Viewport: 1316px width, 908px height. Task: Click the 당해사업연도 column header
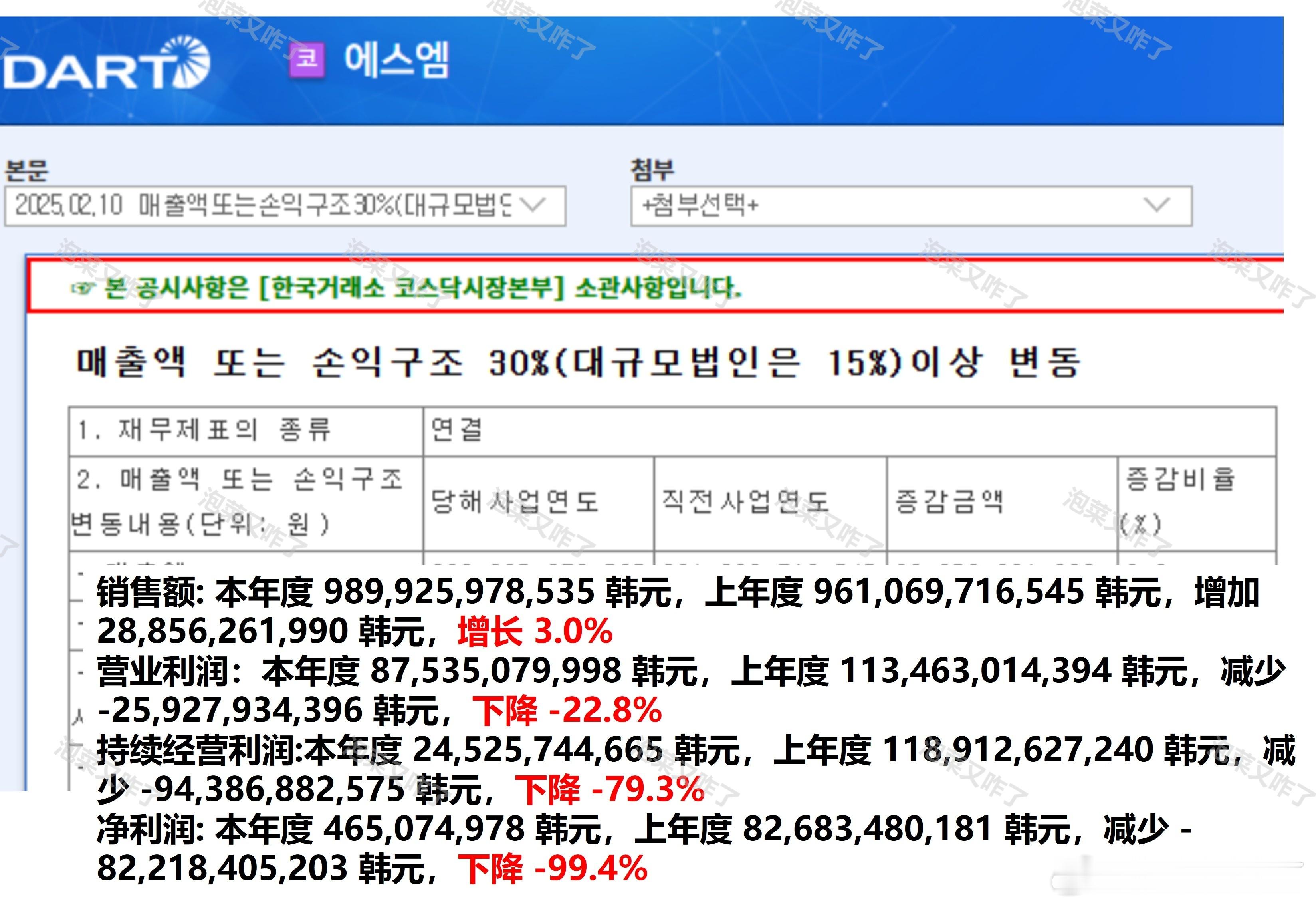point(538,503)
